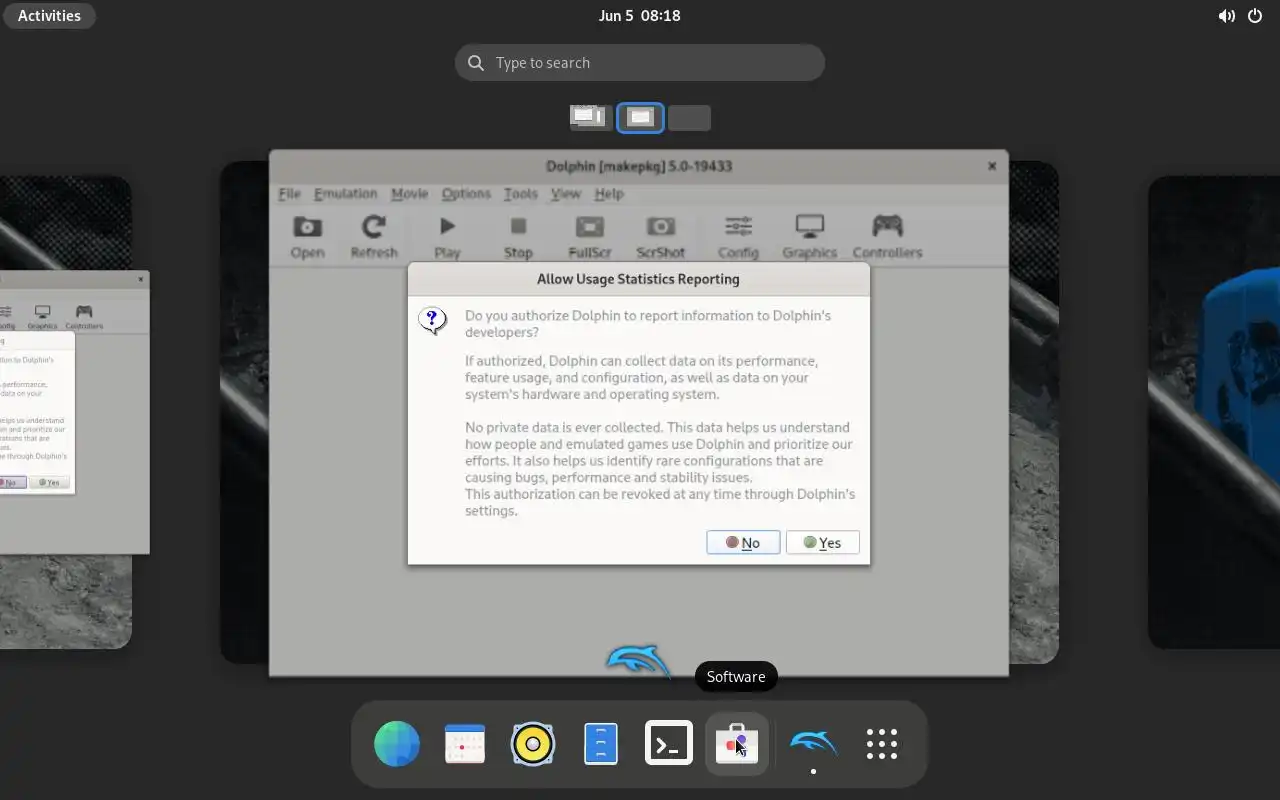
Task: Click the Refresh toolbar icon
Action: [x=374, y=236]
